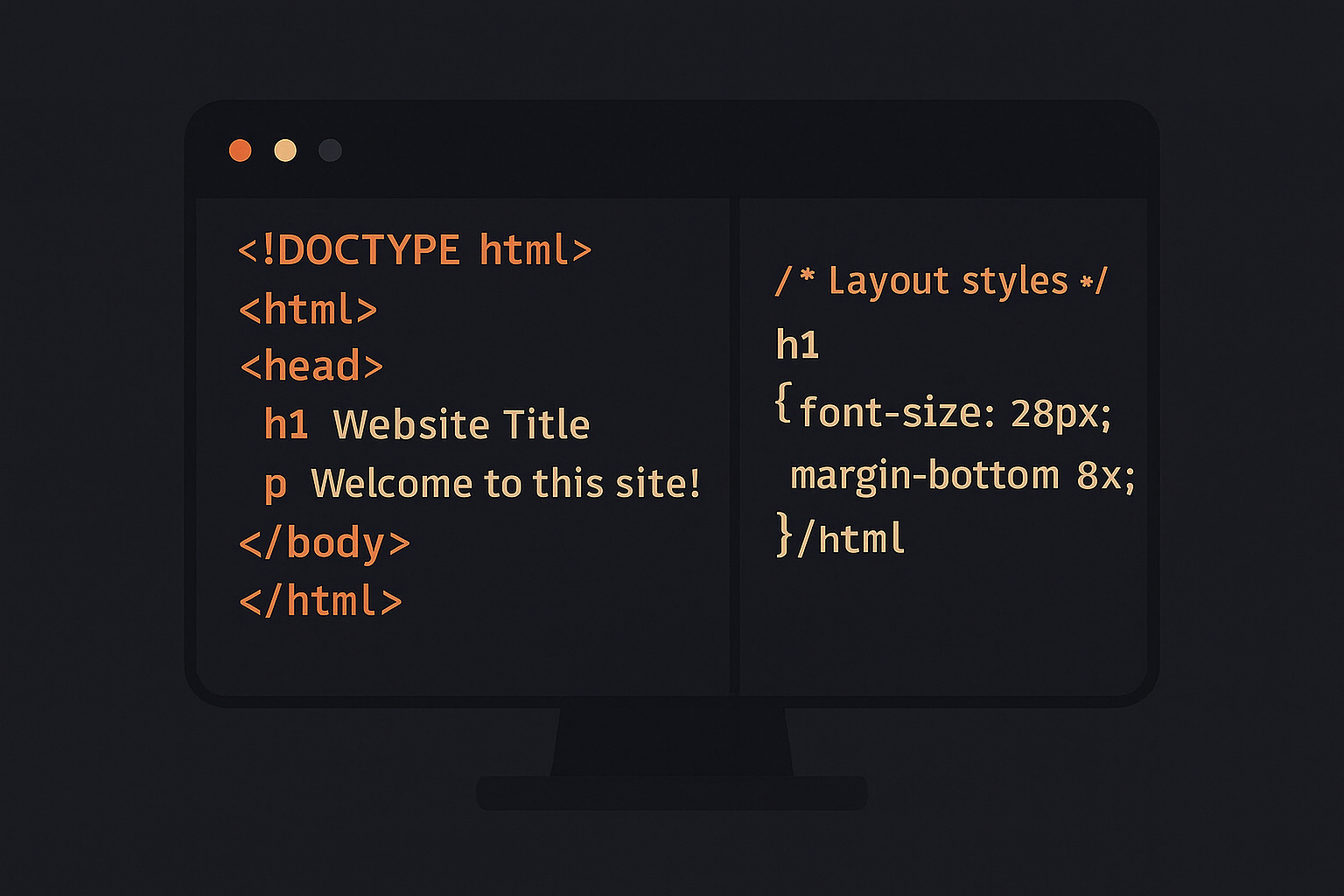The image size is (1344, 896).
Task: Click the empty title bar area of the window
Action: pyautogui.click(x=700, y=150)
